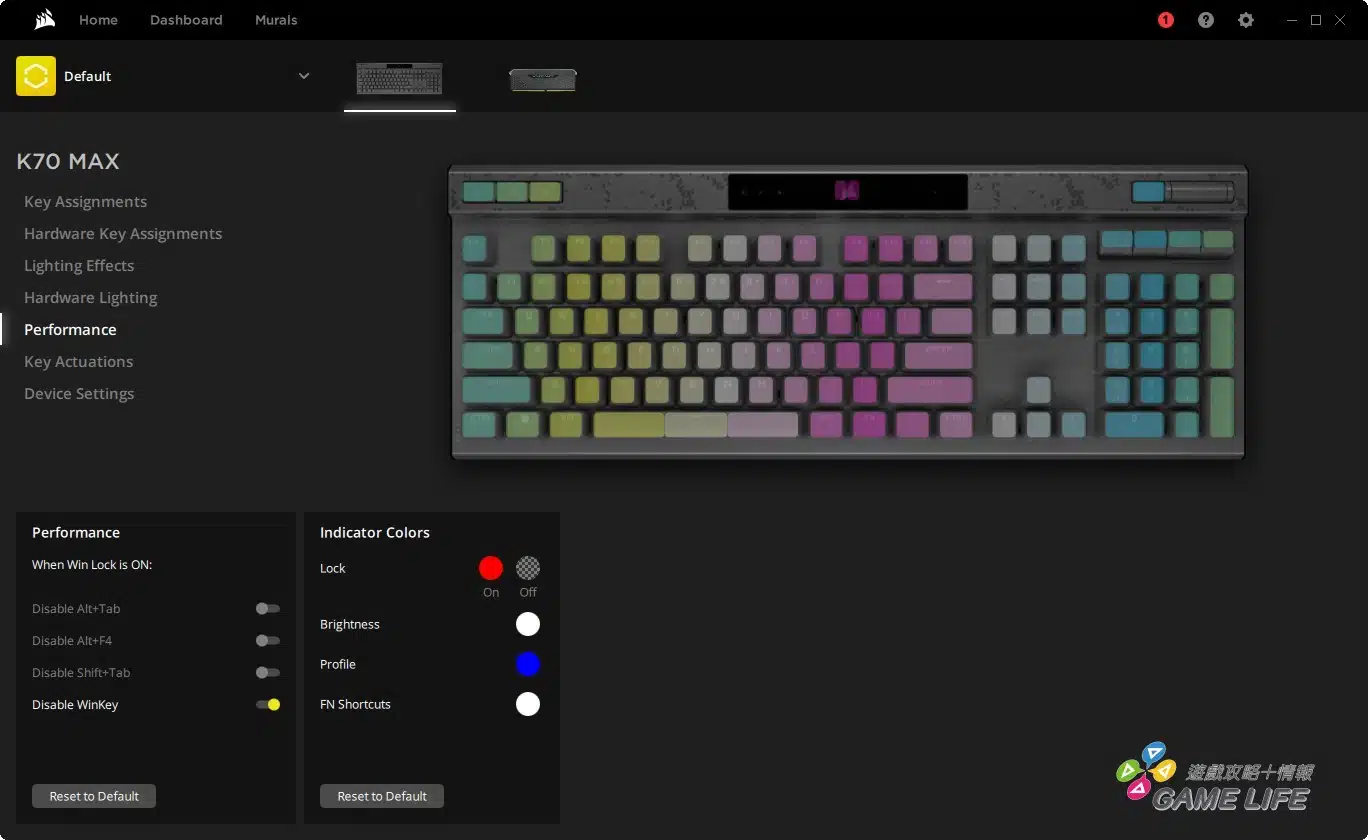Turn off Disable WinKey switch
Image resolution: width=1368 pixels, height=840 pixels.
[x=267, y=705]
